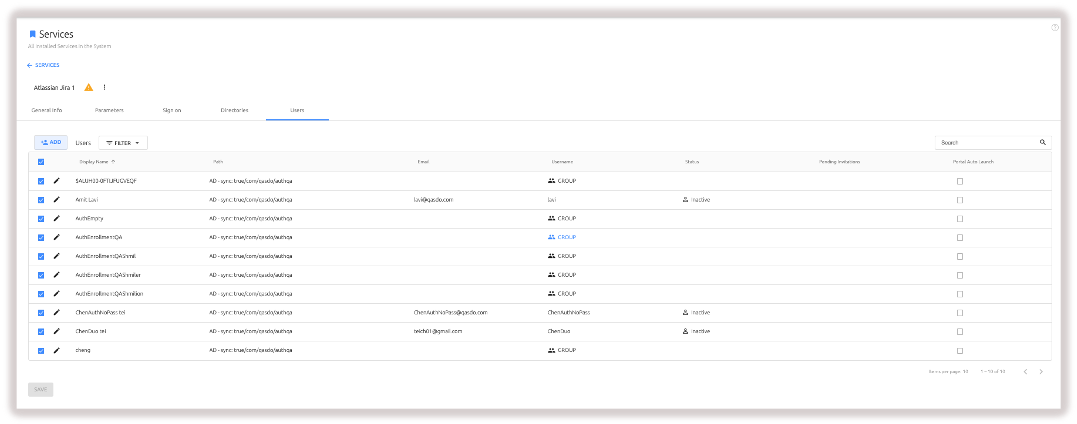Click the Amit Lavi display name
The height and width of the screenshot is (424, 1077).
coord(87,199)
